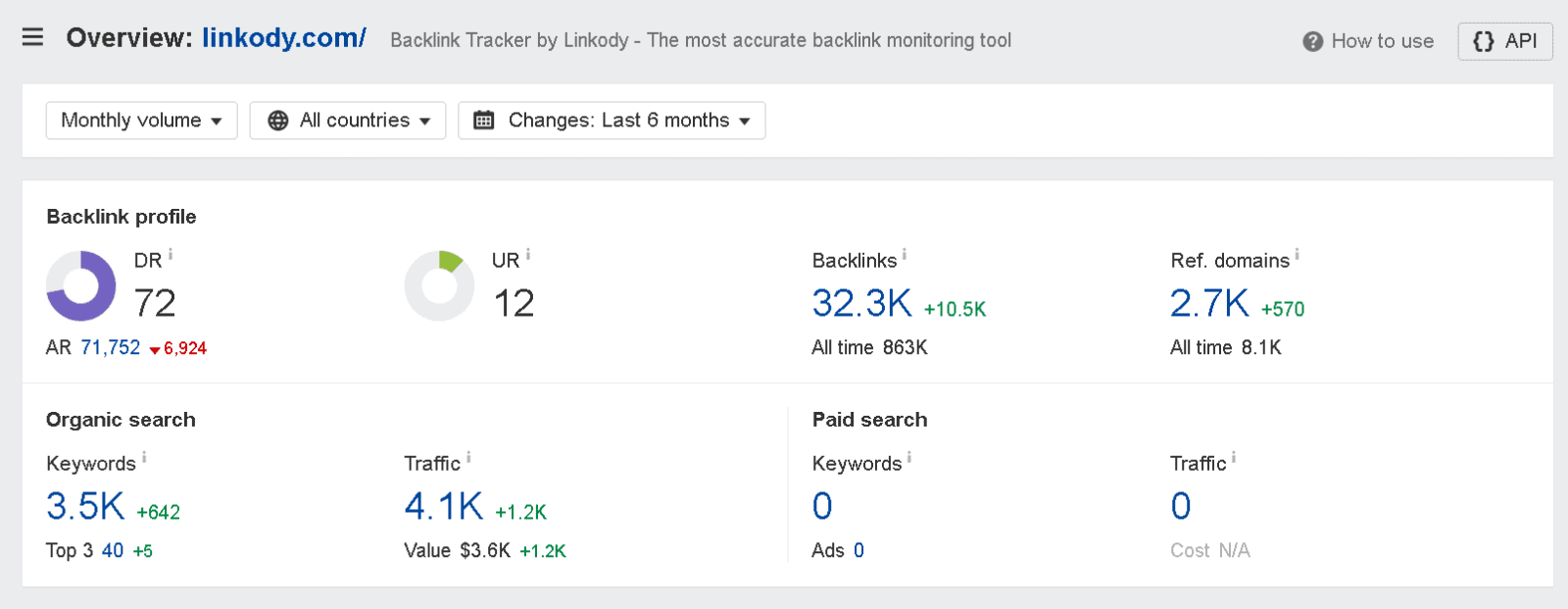
Task: Click the ref. domains change +570
Action: point(1283,310)
